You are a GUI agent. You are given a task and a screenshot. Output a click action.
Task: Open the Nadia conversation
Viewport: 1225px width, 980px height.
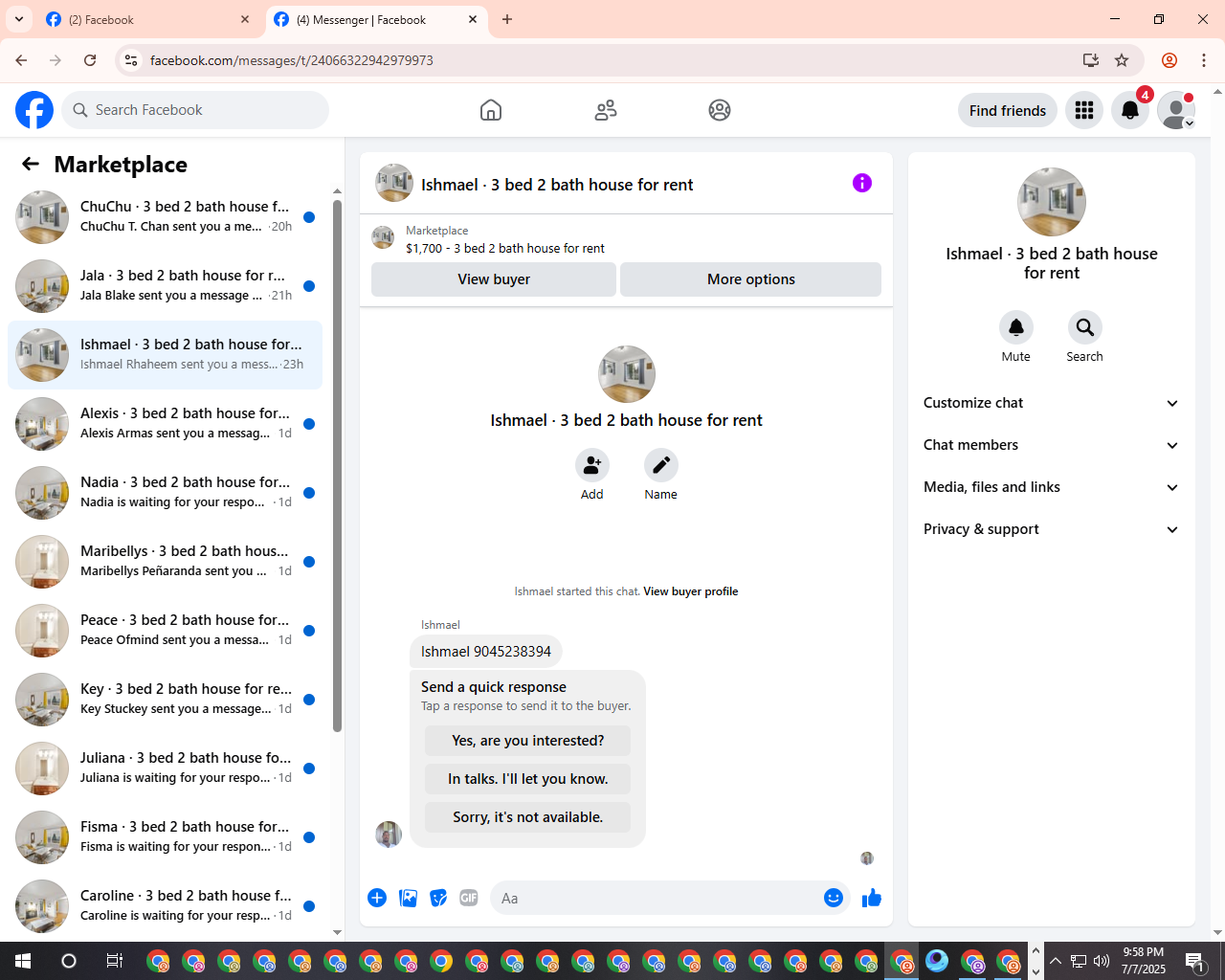166,493
